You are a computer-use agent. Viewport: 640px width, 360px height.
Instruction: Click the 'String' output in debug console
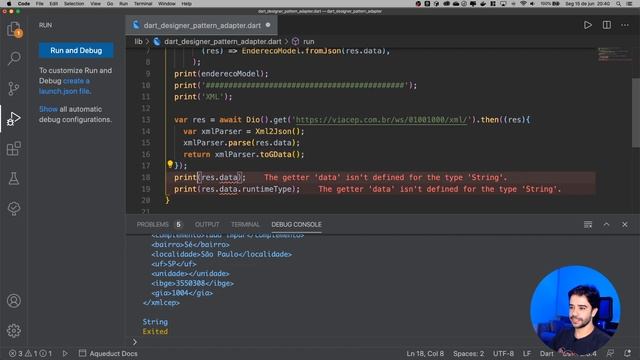coord(155,322)
